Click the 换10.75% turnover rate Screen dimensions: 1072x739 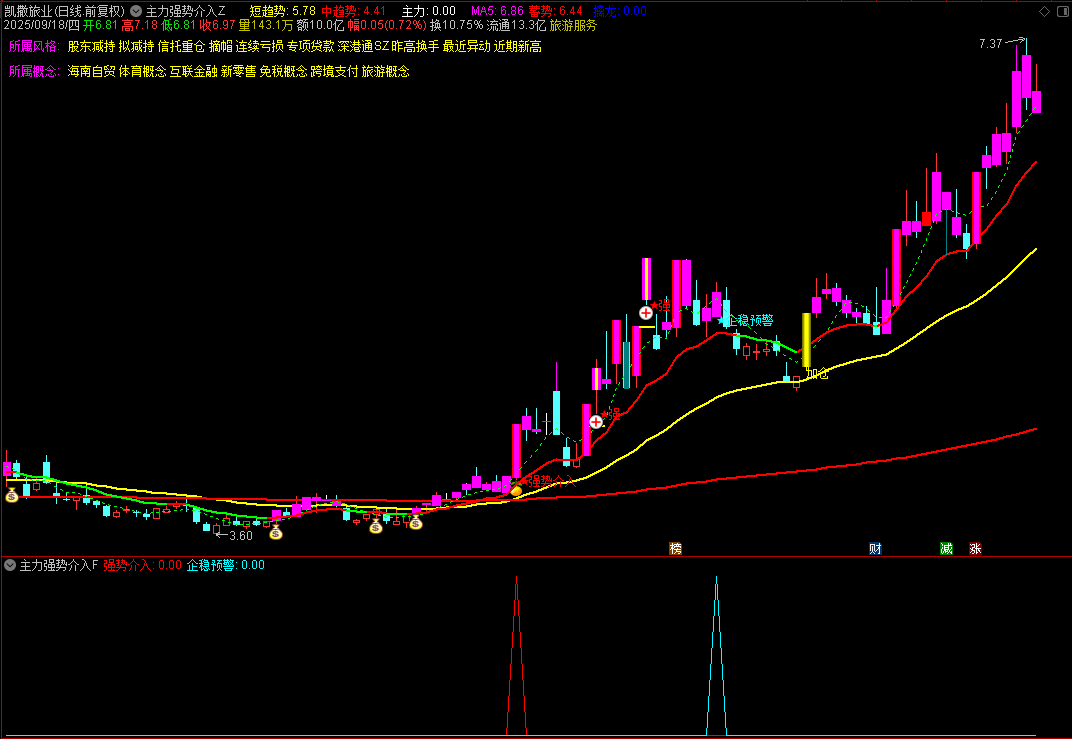[x=457, y=26]
